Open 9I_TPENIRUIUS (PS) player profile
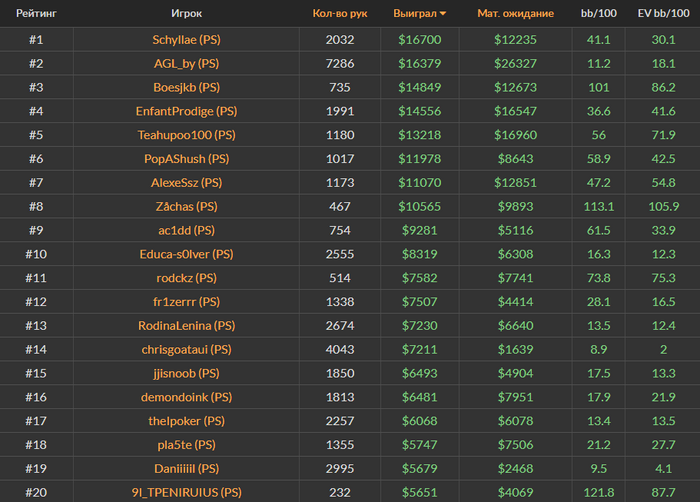 coord(186,492)
